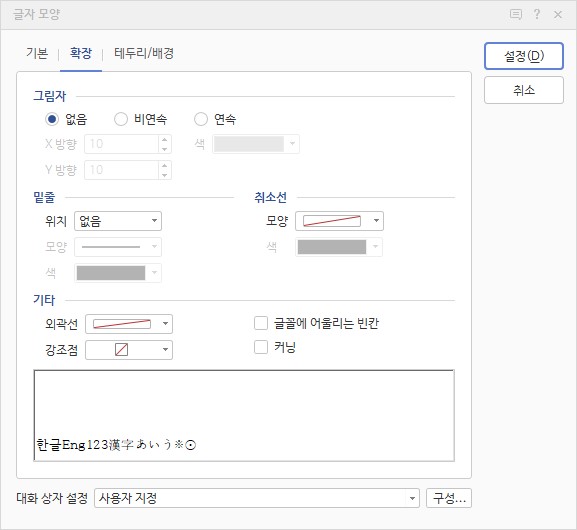The image size is (577, 530).
Task: Select the 확장 tab
Action: pos(81,53)
